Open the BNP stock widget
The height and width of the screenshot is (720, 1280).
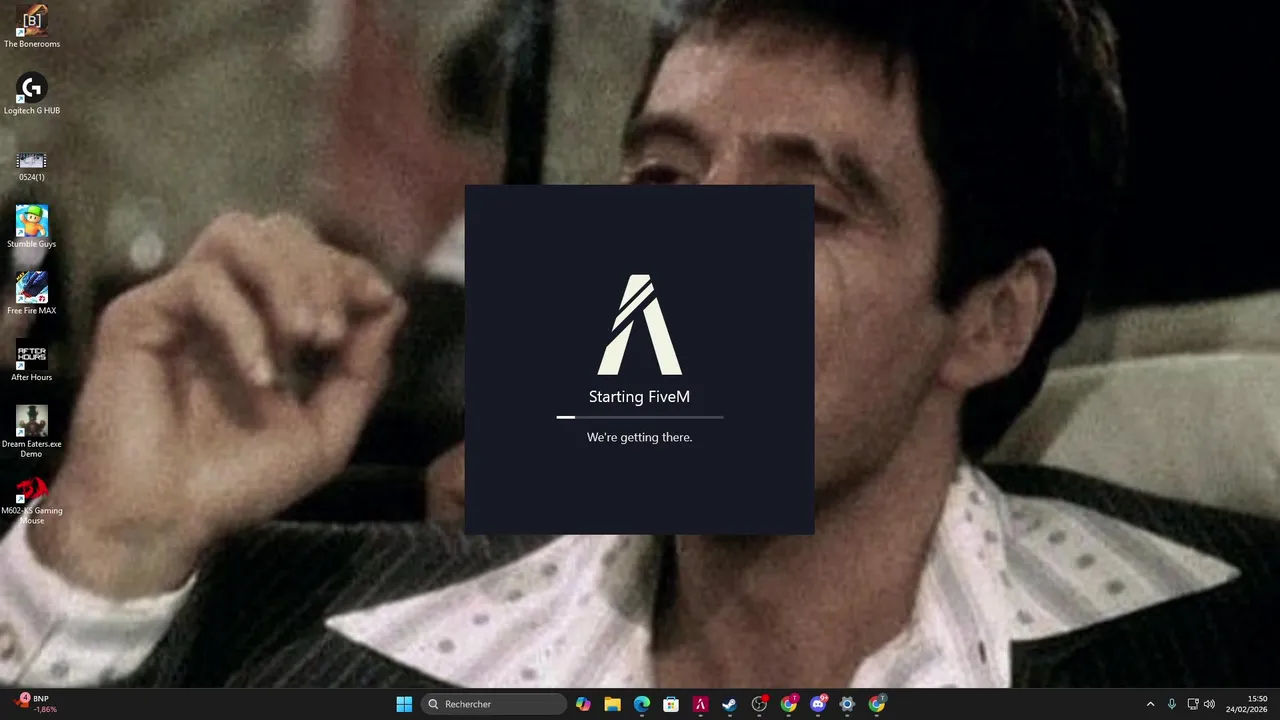coord(36,704)
